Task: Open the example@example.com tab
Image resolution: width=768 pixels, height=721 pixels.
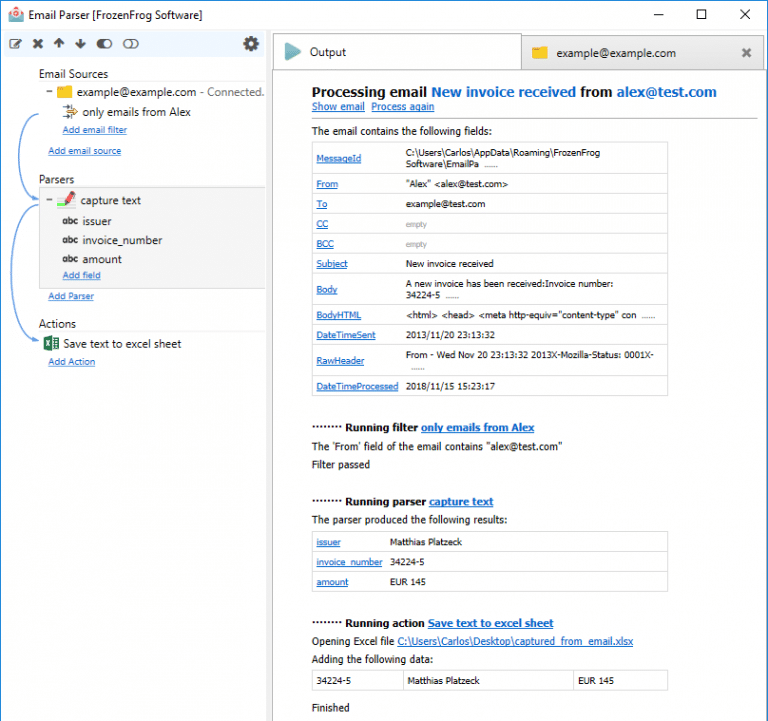Action: coord(615,54)
